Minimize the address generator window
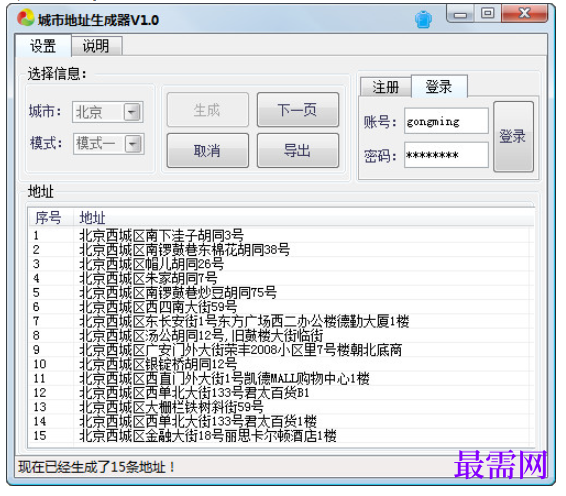This screenshot has width=566, height=496. [x=460, y=14]
